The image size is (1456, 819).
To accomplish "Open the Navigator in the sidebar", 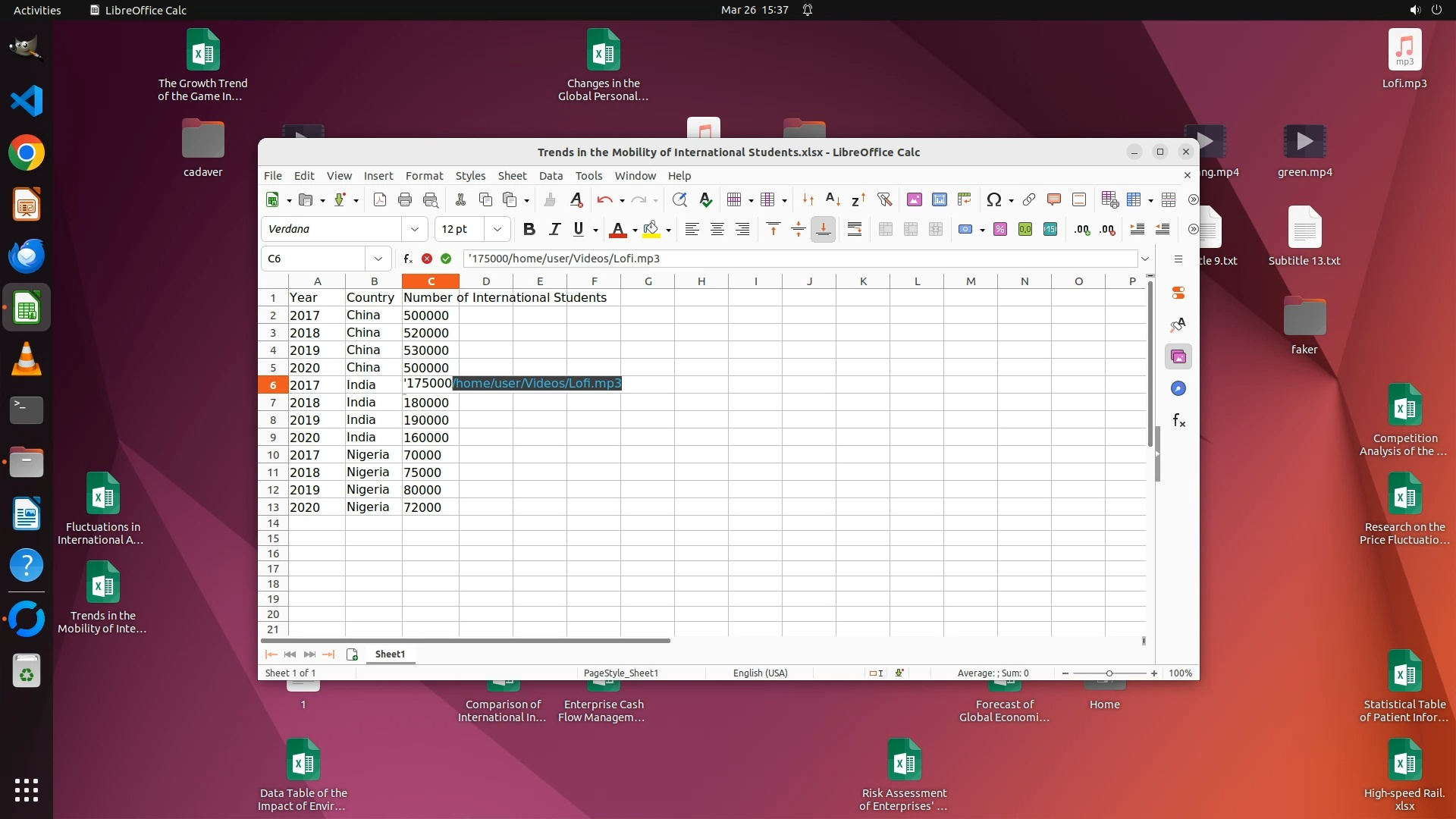I will tap(1178, 388).
